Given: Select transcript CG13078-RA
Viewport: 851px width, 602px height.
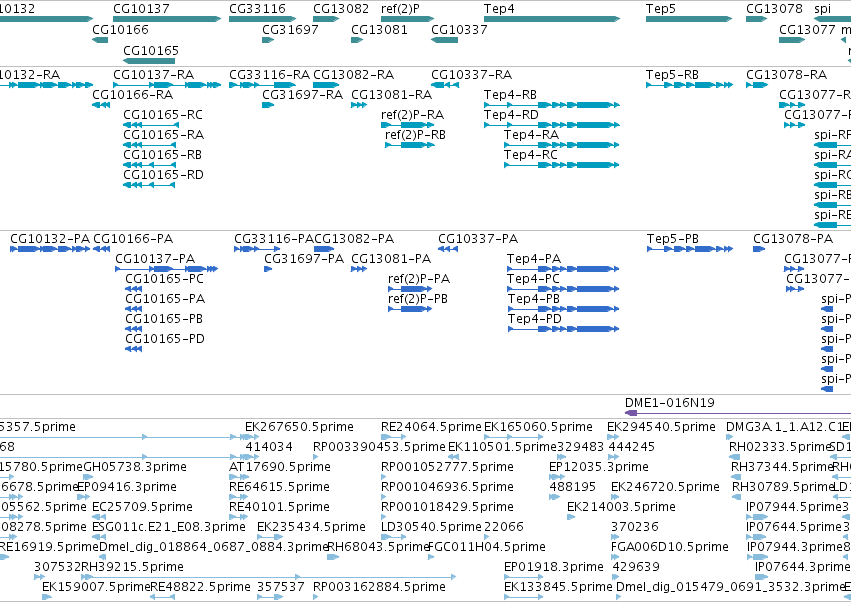Looking at the screenshot, I should pyautogui.click(x=787, y=74).
